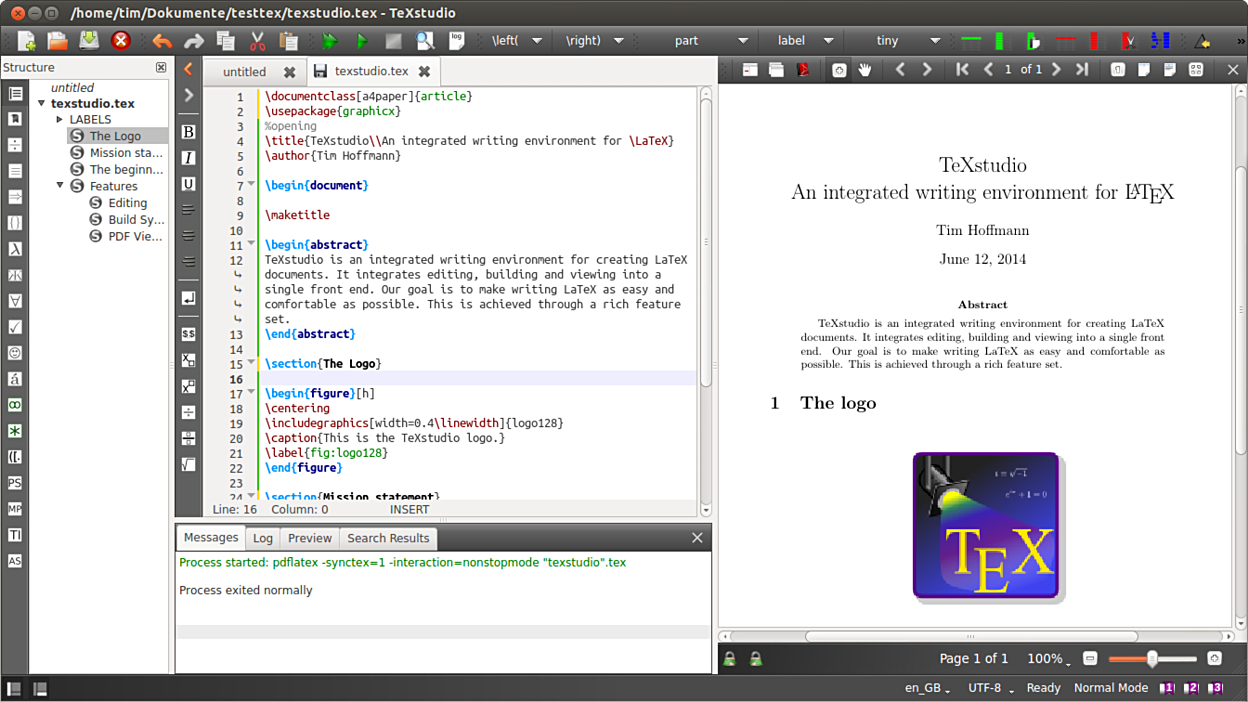Switch to the untitled editor tab
1248x702 pixels.
(x=245, y=72)
